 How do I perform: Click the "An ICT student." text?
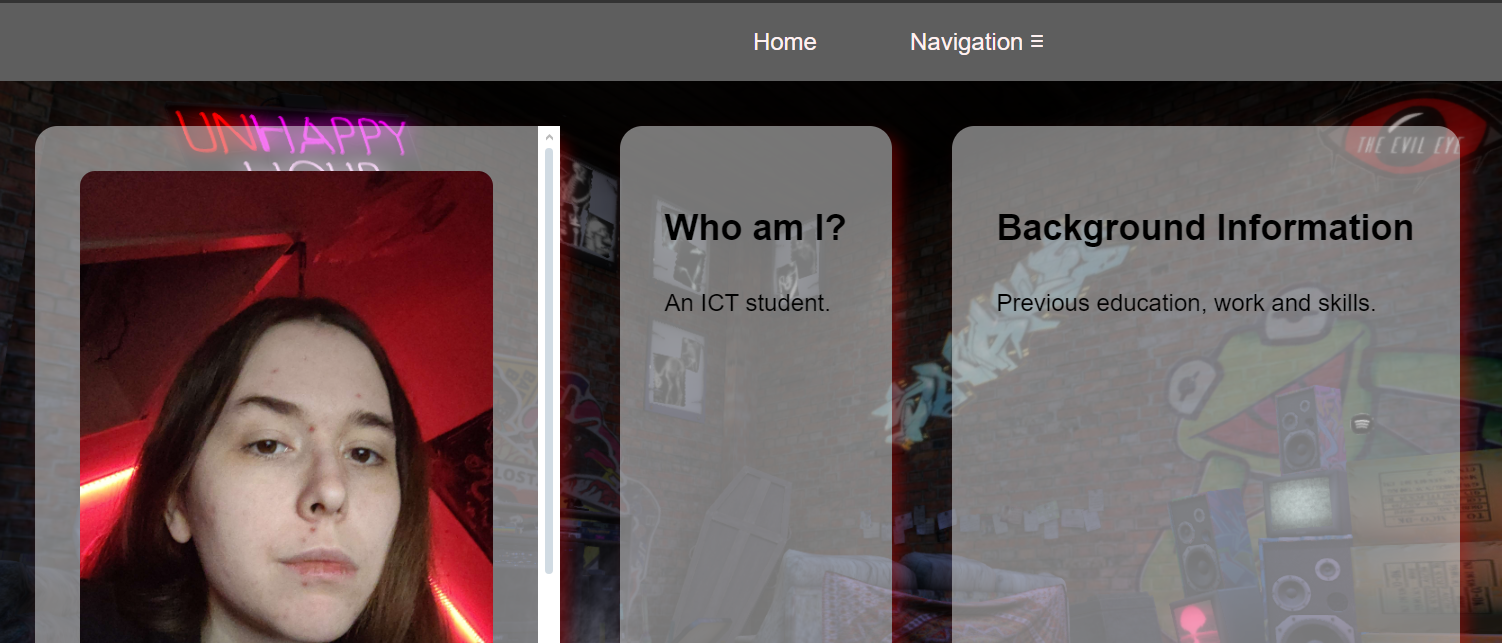(747, 303)
